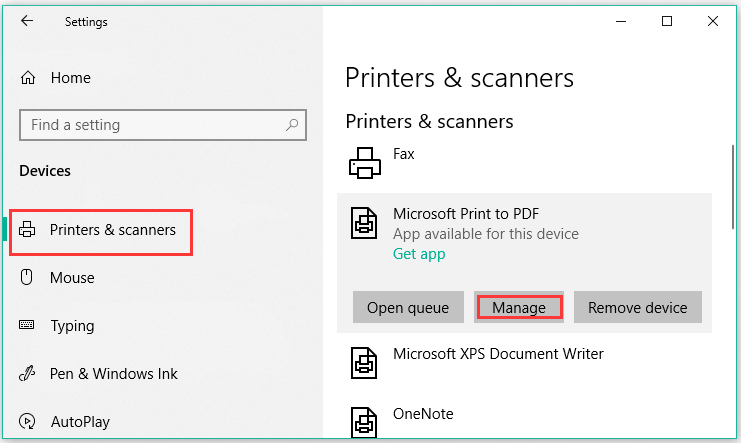Image resolution: width=741 pixels, height=443 pixels.
Task: Click the 'App available for this device' text
Action: pyautogui.click(x=486, y=234)
